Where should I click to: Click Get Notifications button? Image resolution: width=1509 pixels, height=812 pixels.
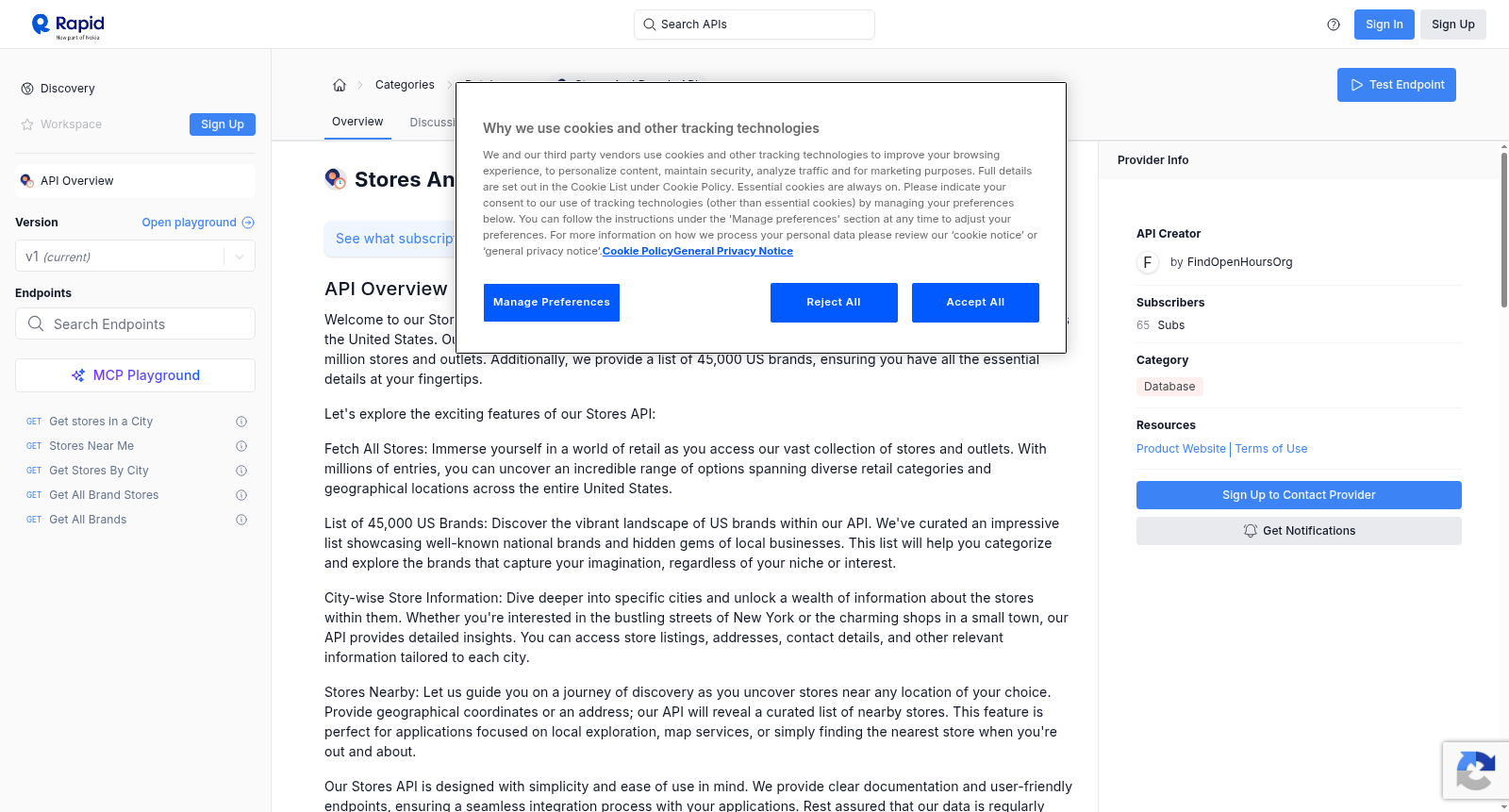(x=1299, y=531)
